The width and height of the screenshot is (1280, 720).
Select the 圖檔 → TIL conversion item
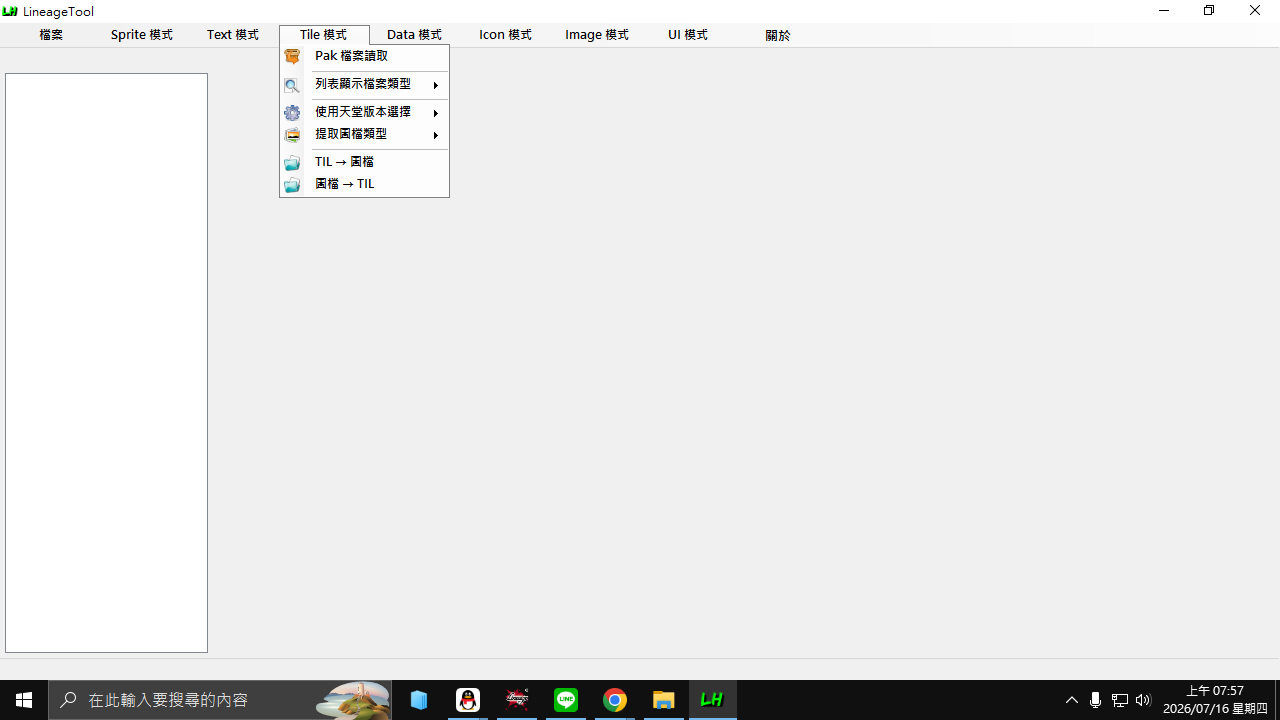coord(364,184)
